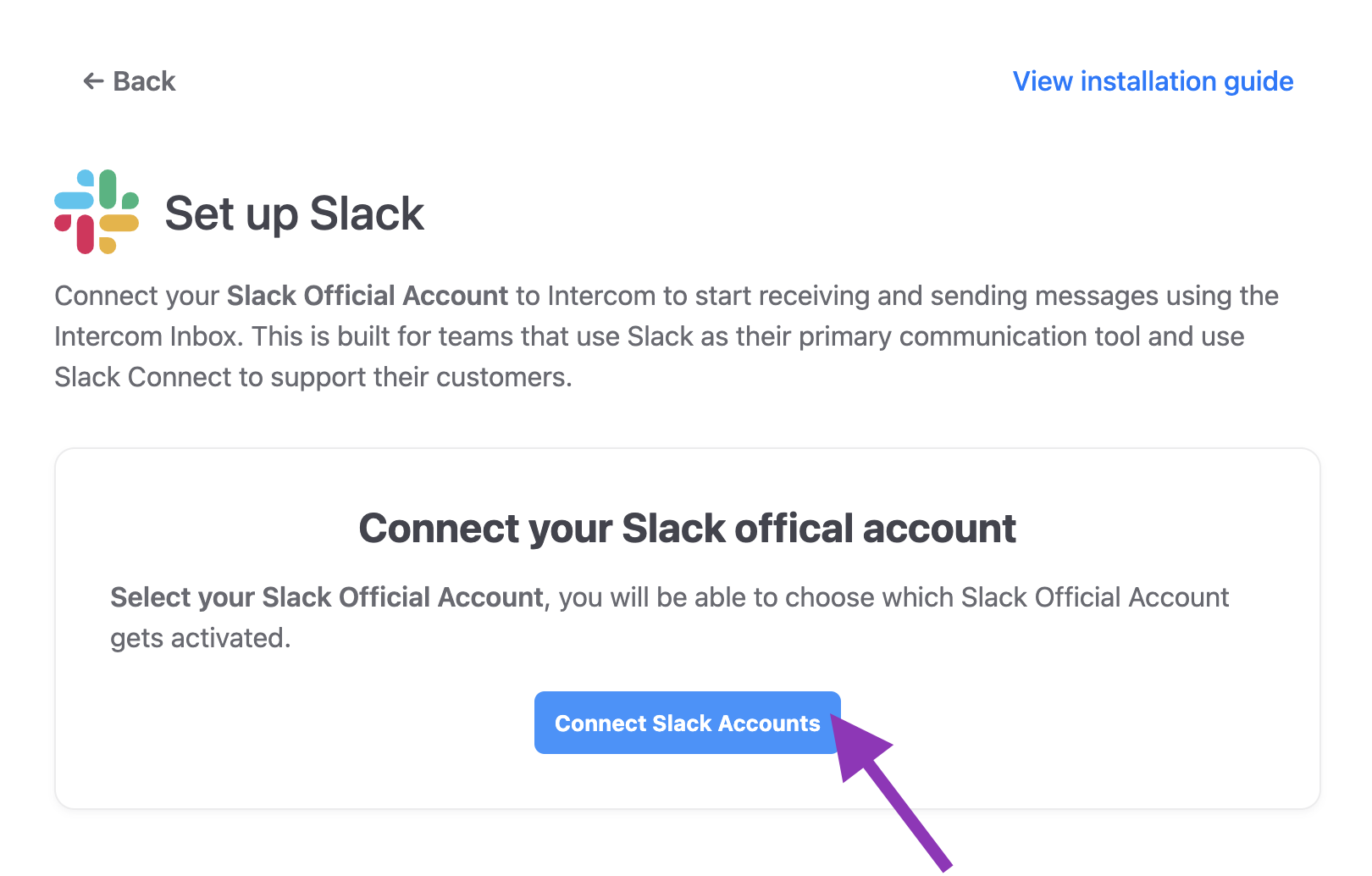
Task: Go back using the Back label
Action: pos(144,81)
